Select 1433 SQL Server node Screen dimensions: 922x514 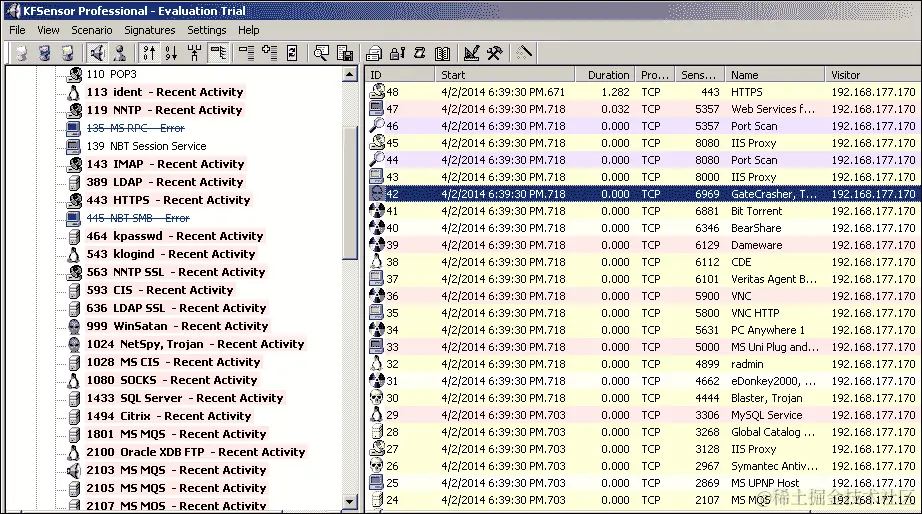coord(185,398)
